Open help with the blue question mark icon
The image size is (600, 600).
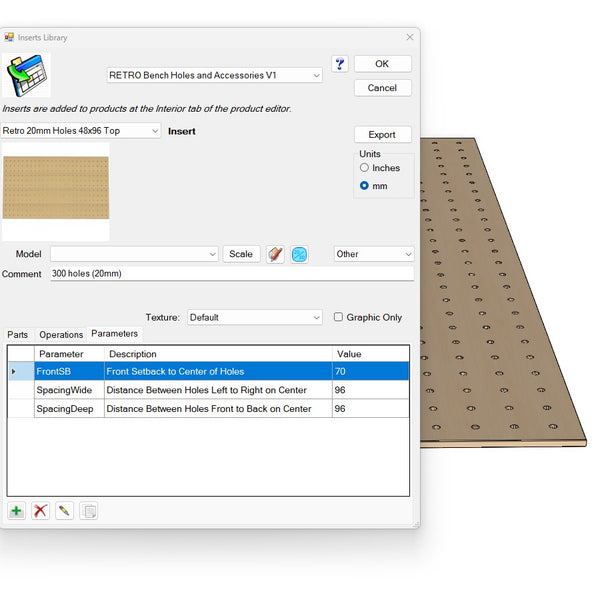click(340, 64)
